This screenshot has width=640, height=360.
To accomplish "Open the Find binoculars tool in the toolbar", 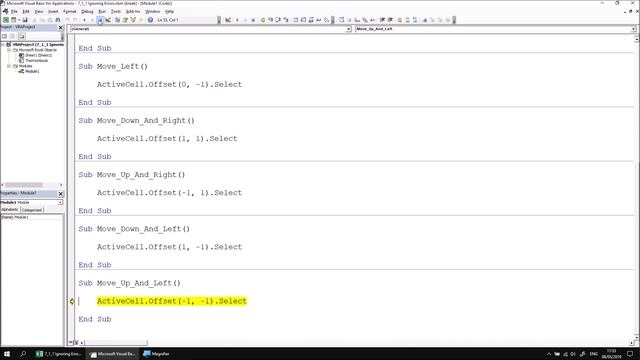I will [58, 20].
